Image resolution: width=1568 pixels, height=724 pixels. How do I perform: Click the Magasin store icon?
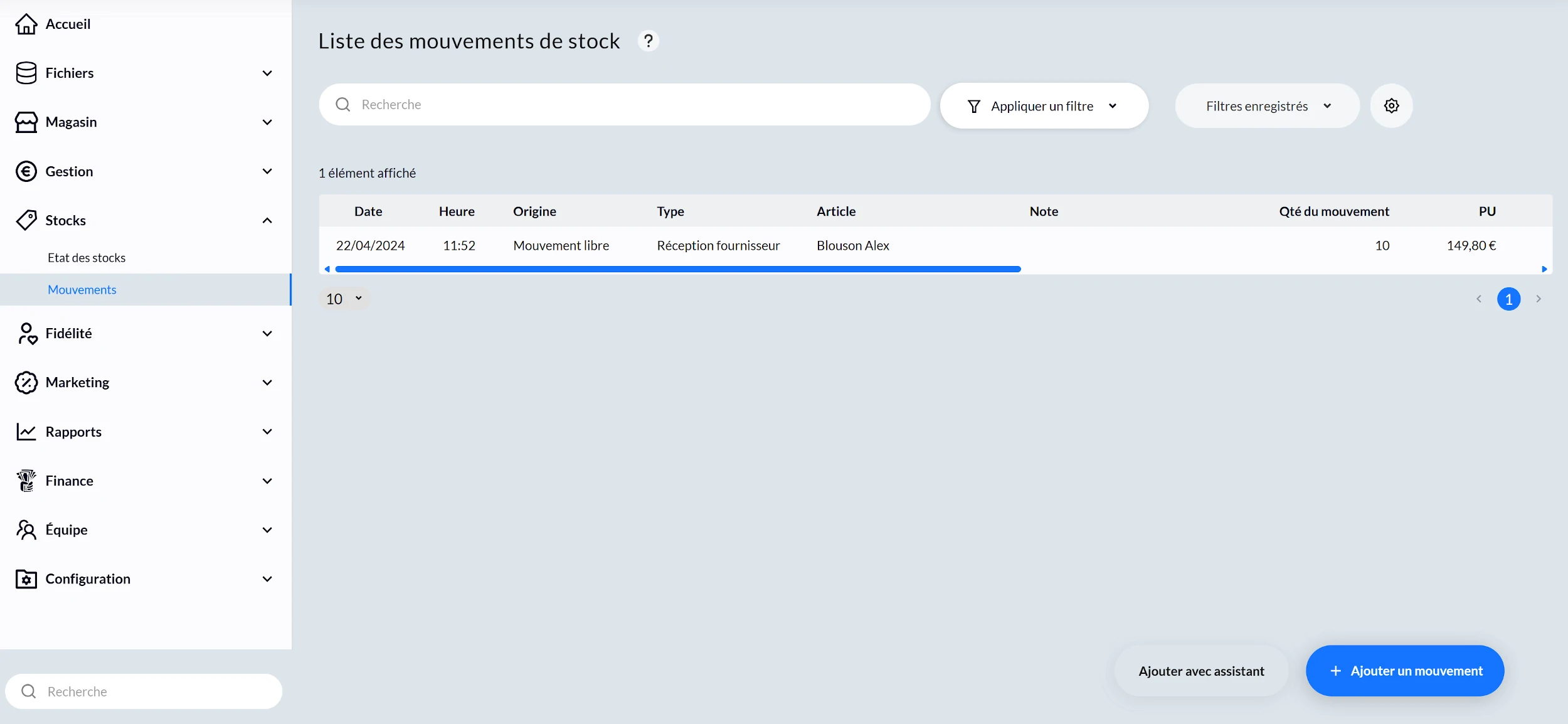click(26, 122)
